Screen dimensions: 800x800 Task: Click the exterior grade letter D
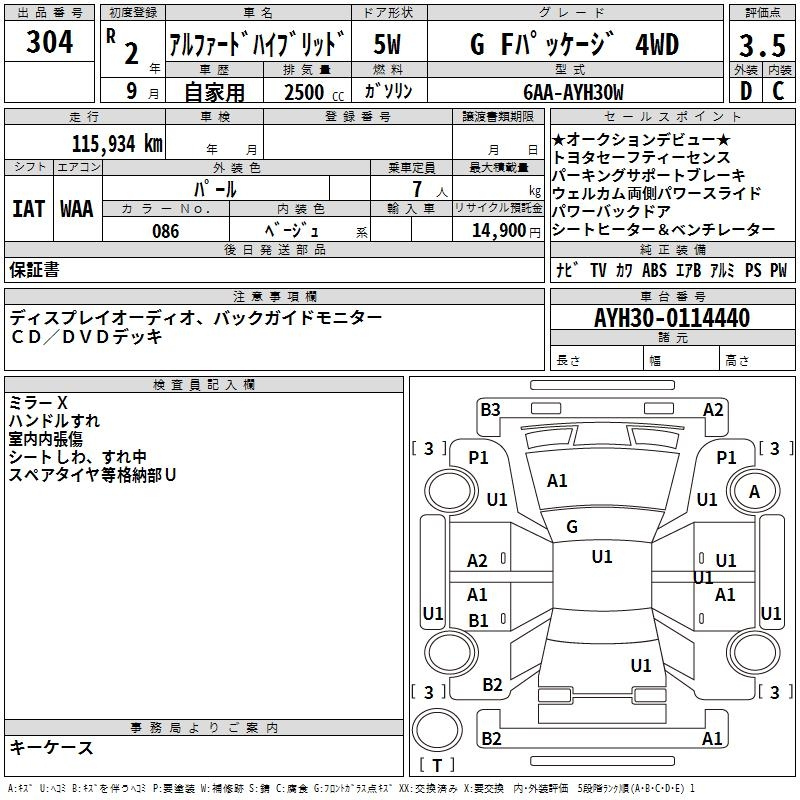pyautogui.click(x=746, y=91)
